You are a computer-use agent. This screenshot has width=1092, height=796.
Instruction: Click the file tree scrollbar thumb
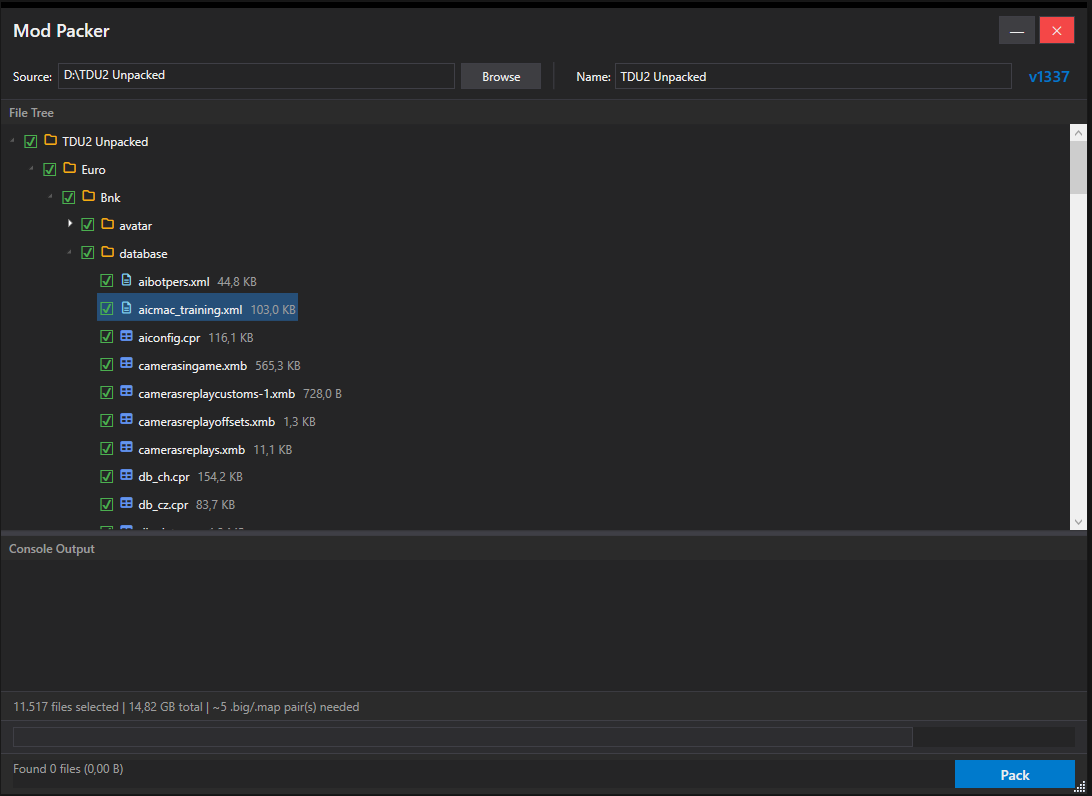tap(1078, 167)
